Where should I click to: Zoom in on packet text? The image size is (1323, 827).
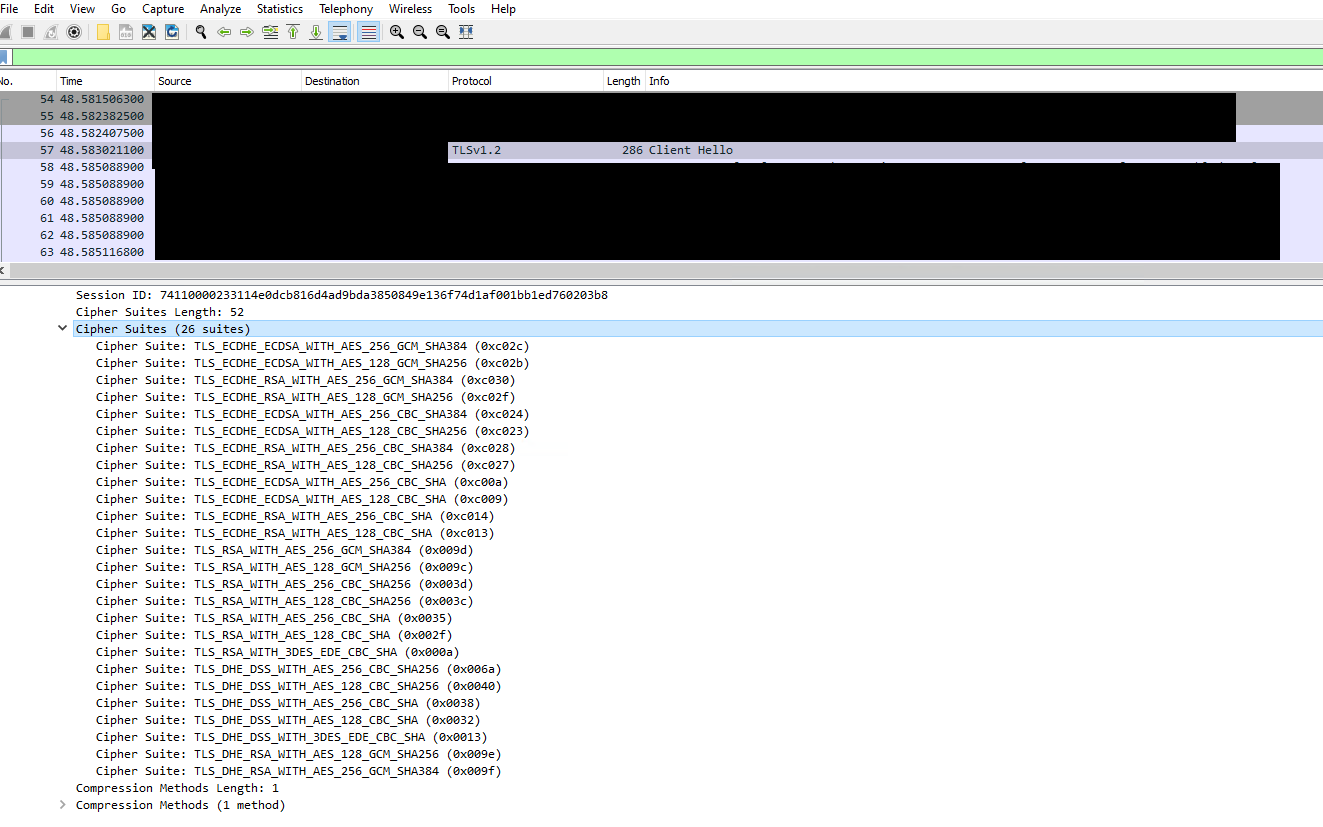397,32
